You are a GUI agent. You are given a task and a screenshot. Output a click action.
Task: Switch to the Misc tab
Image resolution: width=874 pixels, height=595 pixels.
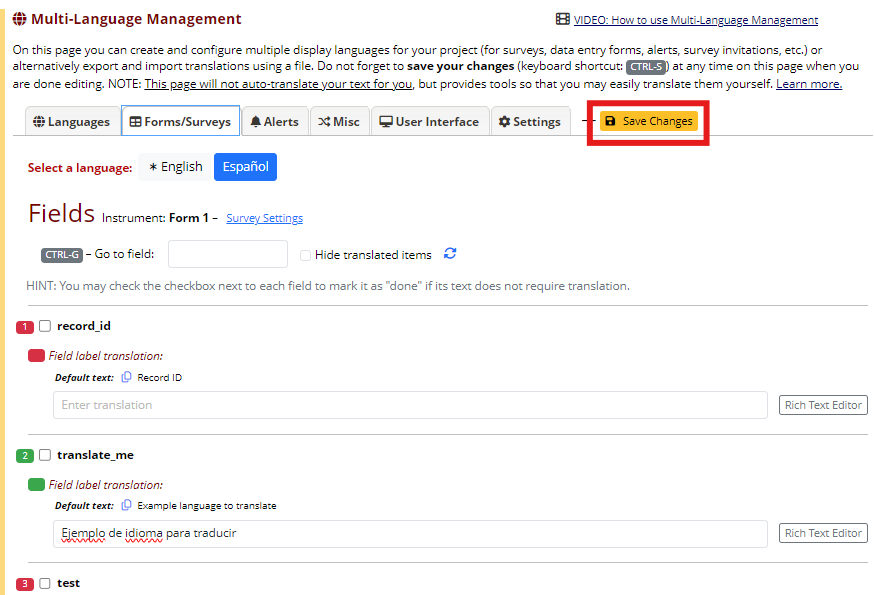click(339, 122)
